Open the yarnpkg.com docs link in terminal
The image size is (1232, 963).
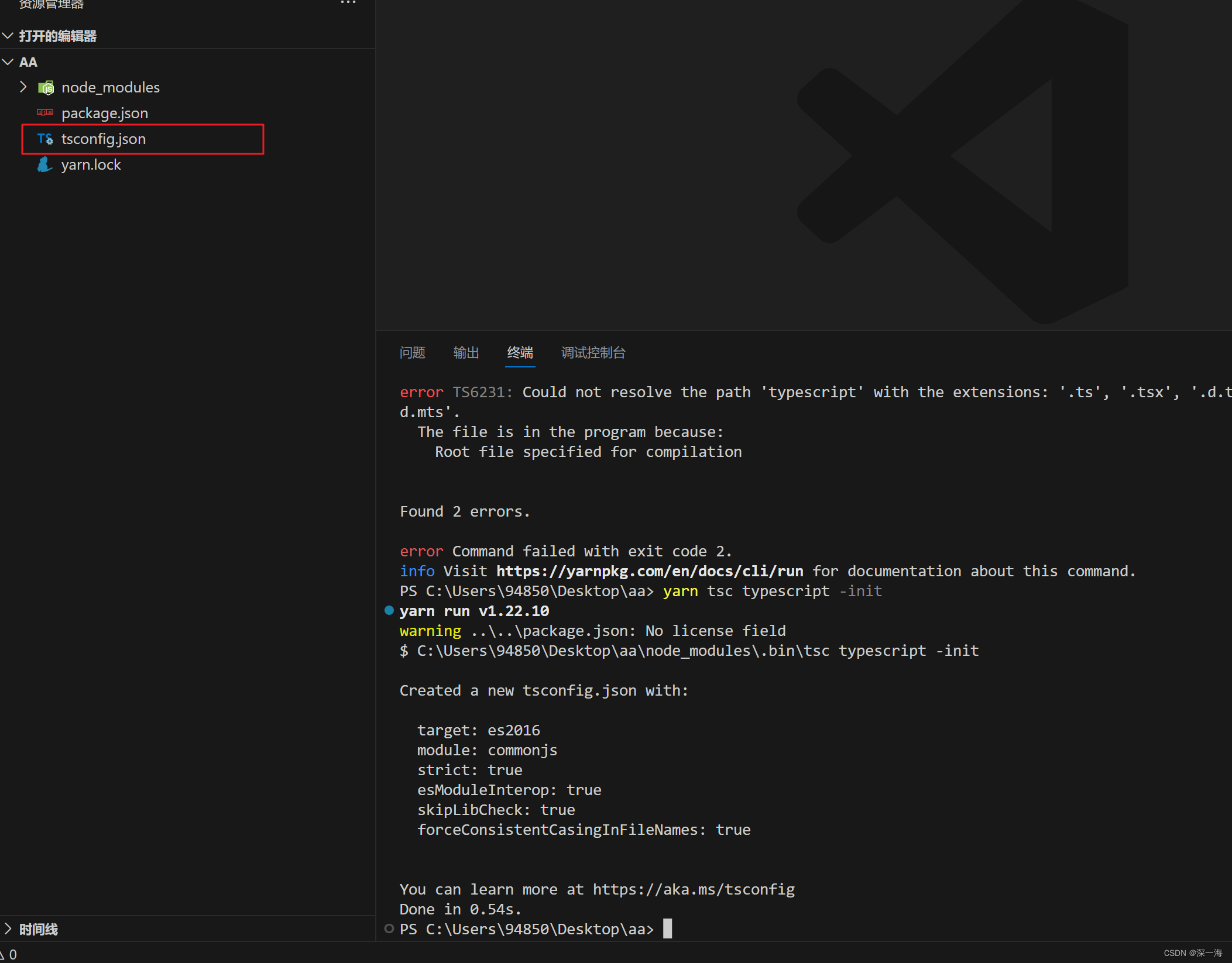coord(649,571)
